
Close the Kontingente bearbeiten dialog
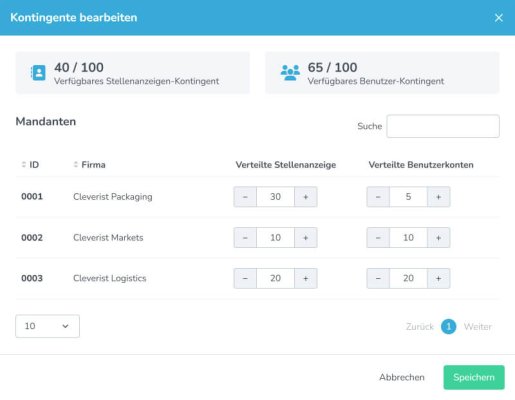click(x=499, y=18)
